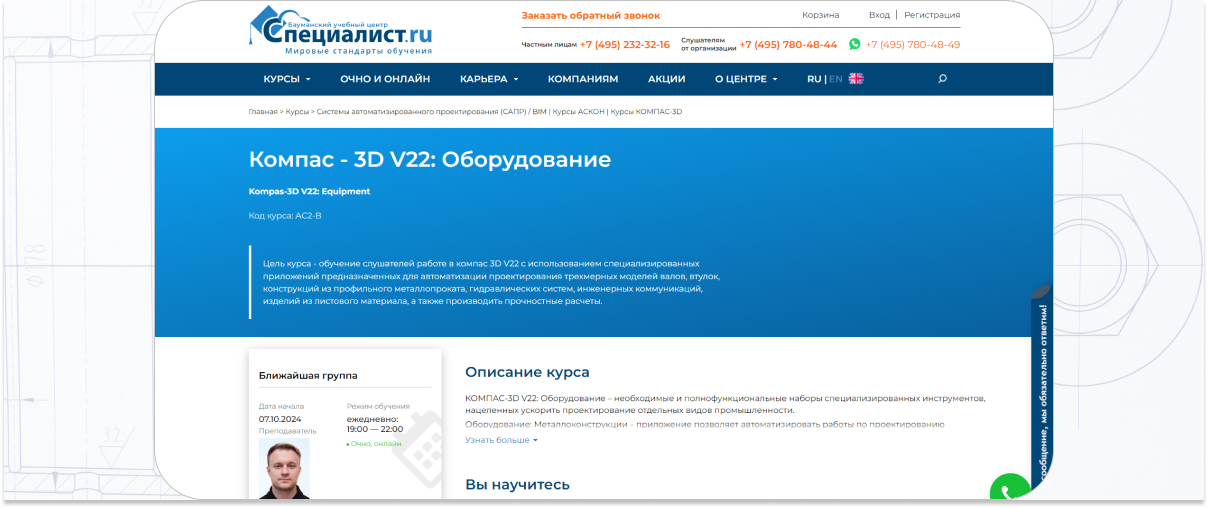The width and height of the screenshot is (1208, 508).
Task: Open Курсы breadcrumb after Главная
Action: (297, 112)
